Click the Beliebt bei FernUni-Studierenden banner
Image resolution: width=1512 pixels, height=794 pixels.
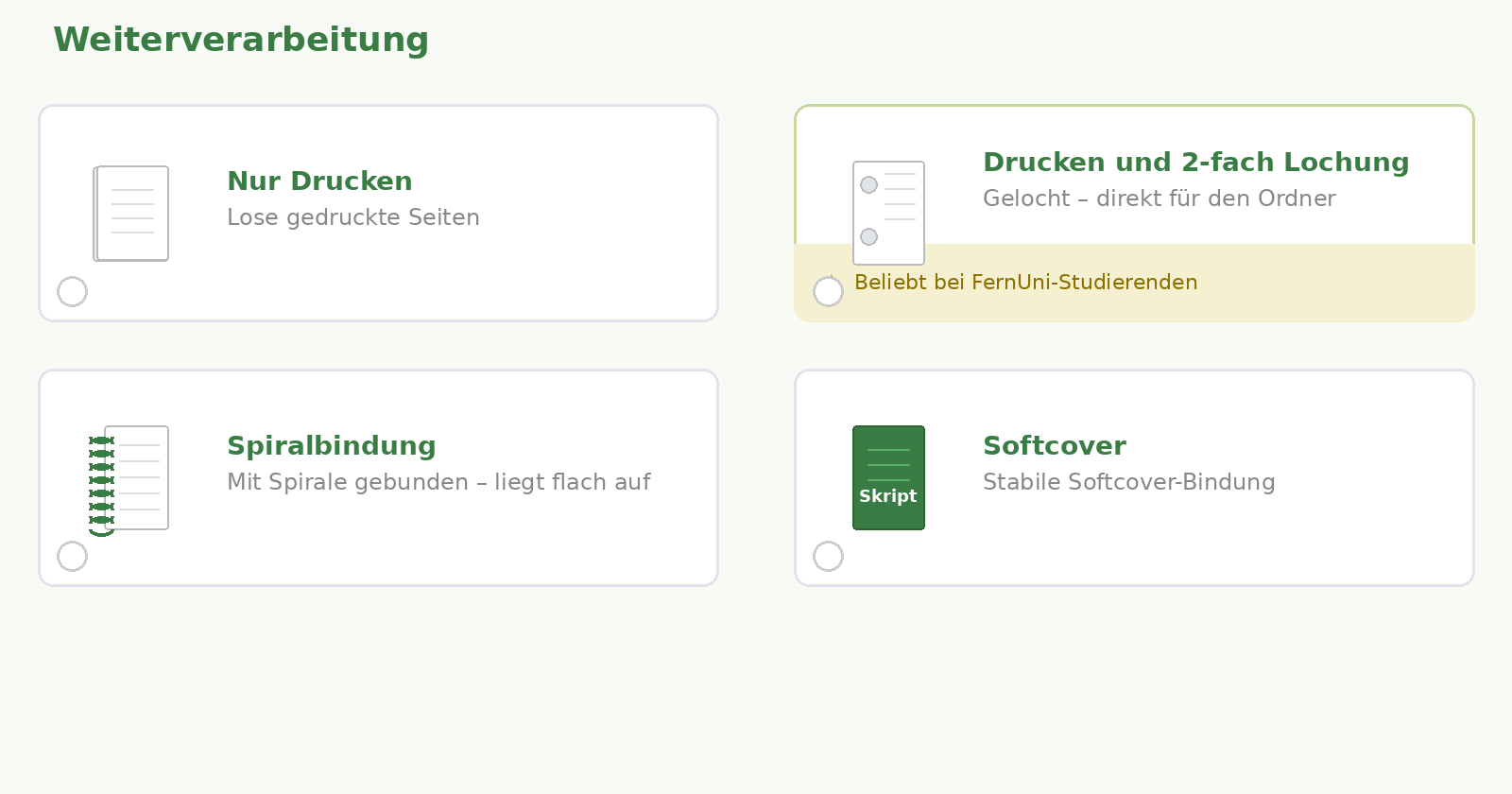(x=1025, y=283)
